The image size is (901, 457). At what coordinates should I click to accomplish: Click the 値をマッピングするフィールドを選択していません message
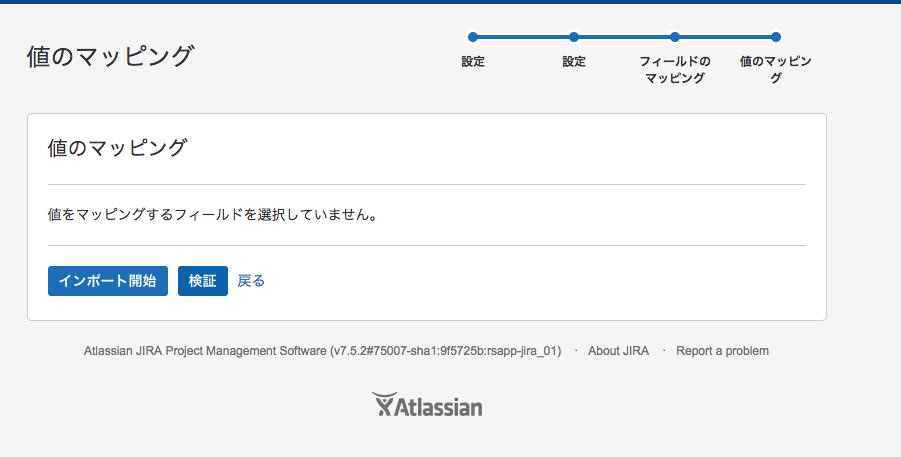point(213,215)
